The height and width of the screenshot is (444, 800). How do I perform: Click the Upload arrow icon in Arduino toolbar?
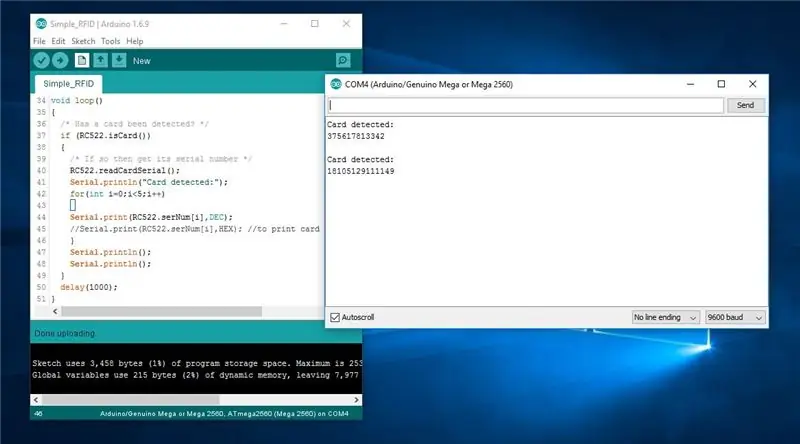pos(60,61)
